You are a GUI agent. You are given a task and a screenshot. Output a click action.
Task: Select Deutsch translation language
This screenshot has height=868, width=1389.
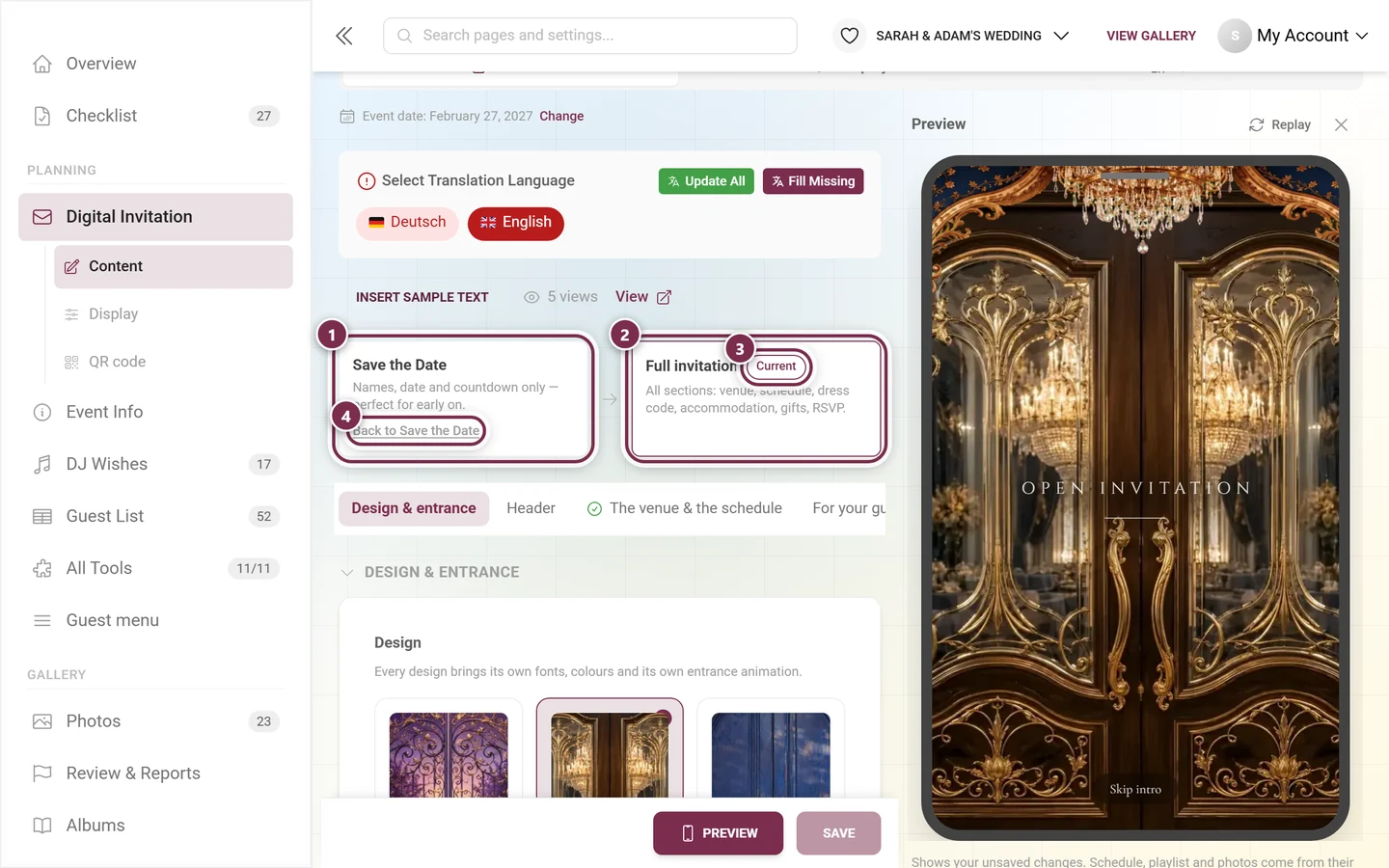(407, 223)
